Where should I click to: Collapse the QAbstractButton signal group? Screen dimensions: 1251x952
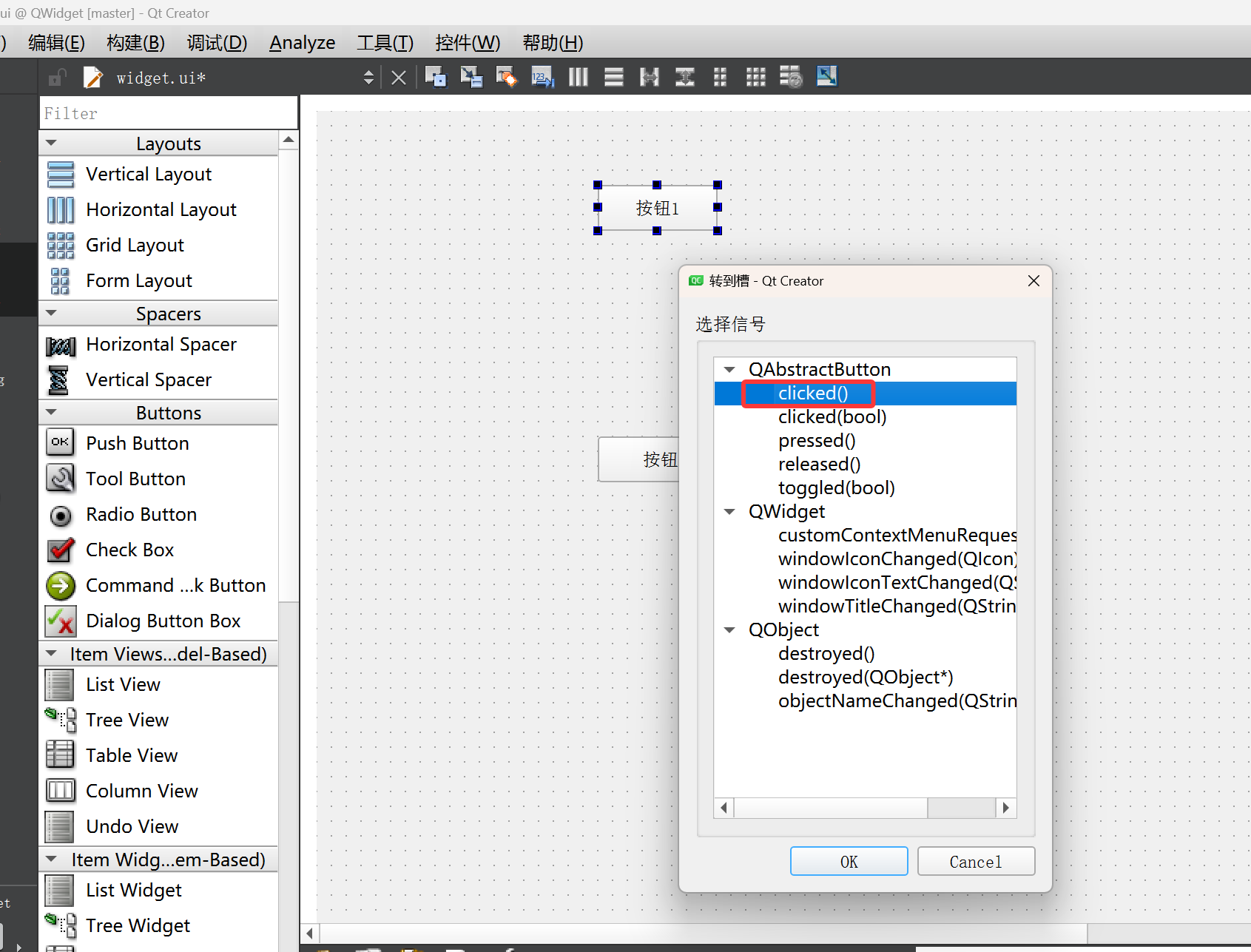729,369
